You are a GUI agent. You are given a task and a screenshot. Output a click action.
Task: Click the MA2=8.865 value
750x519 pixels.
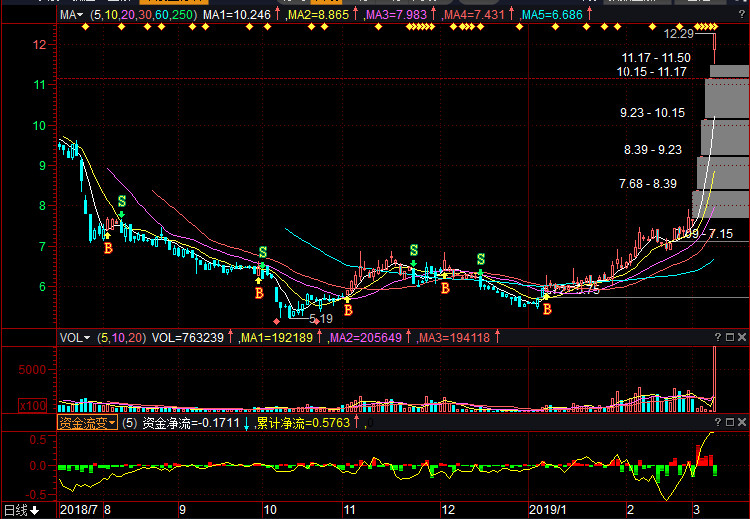(319, 15)
